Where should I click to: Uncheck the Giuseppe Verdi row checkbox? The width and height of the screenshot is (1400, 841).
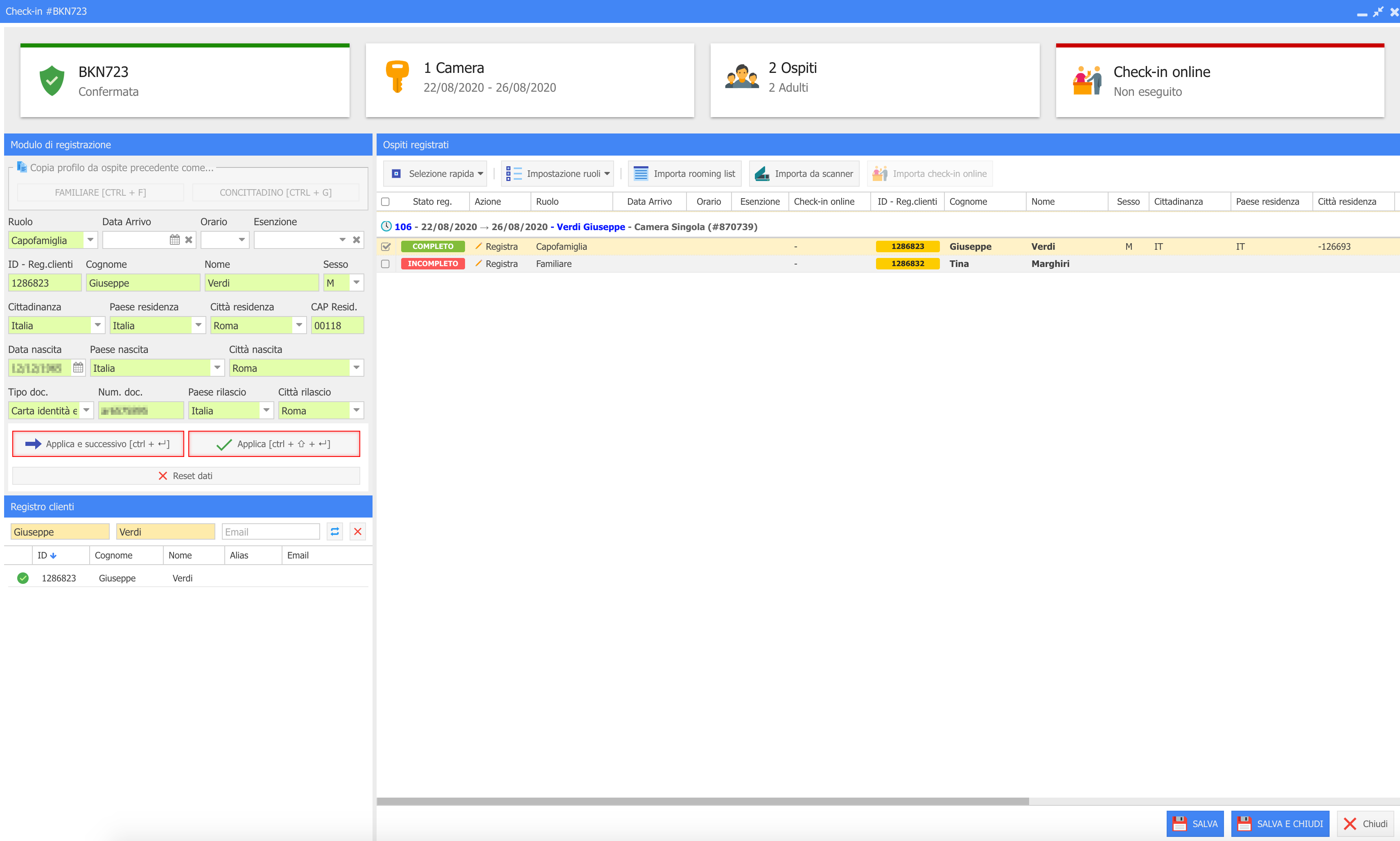(x=386, y=246)
